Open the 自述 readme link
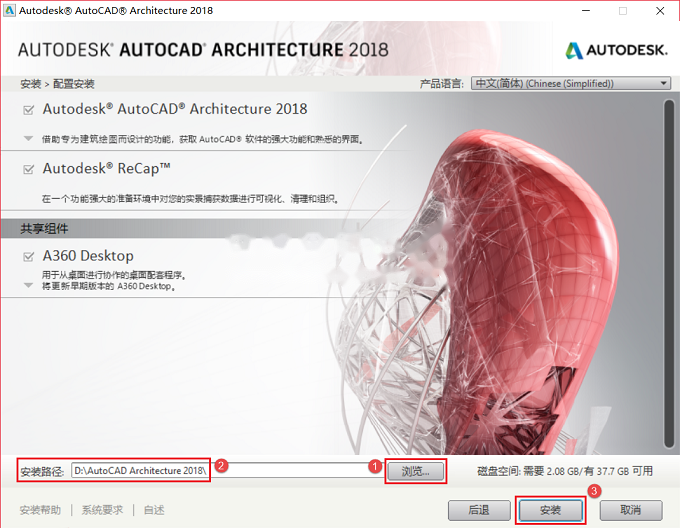The height and width of the screenshot is (528, 680). click(154, 510)
